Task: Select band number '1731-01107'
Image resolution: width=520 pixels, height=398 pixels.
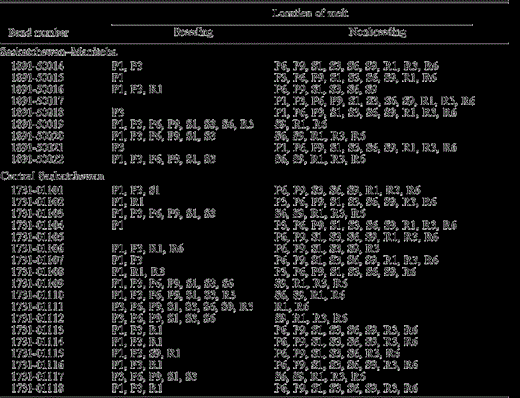Action: (x=37, y=260)
